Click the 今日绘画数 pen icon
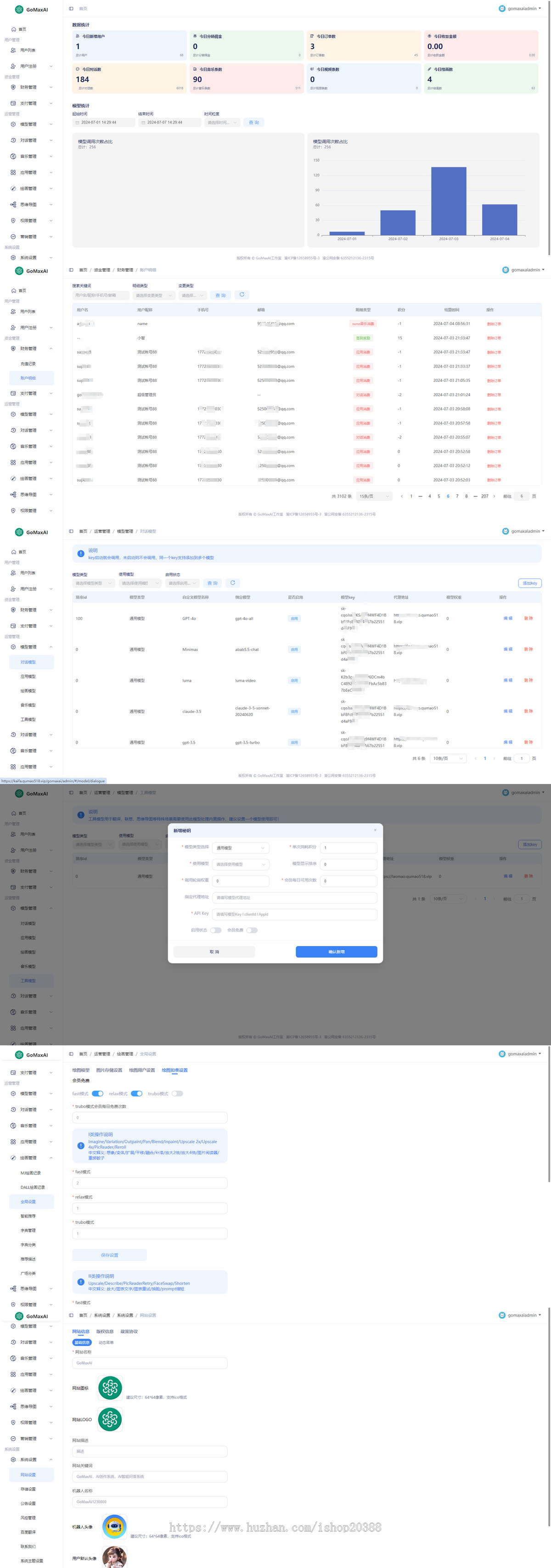Viewport: 551px width, 1568px height. pyautogui.click(x=429, y=69)
